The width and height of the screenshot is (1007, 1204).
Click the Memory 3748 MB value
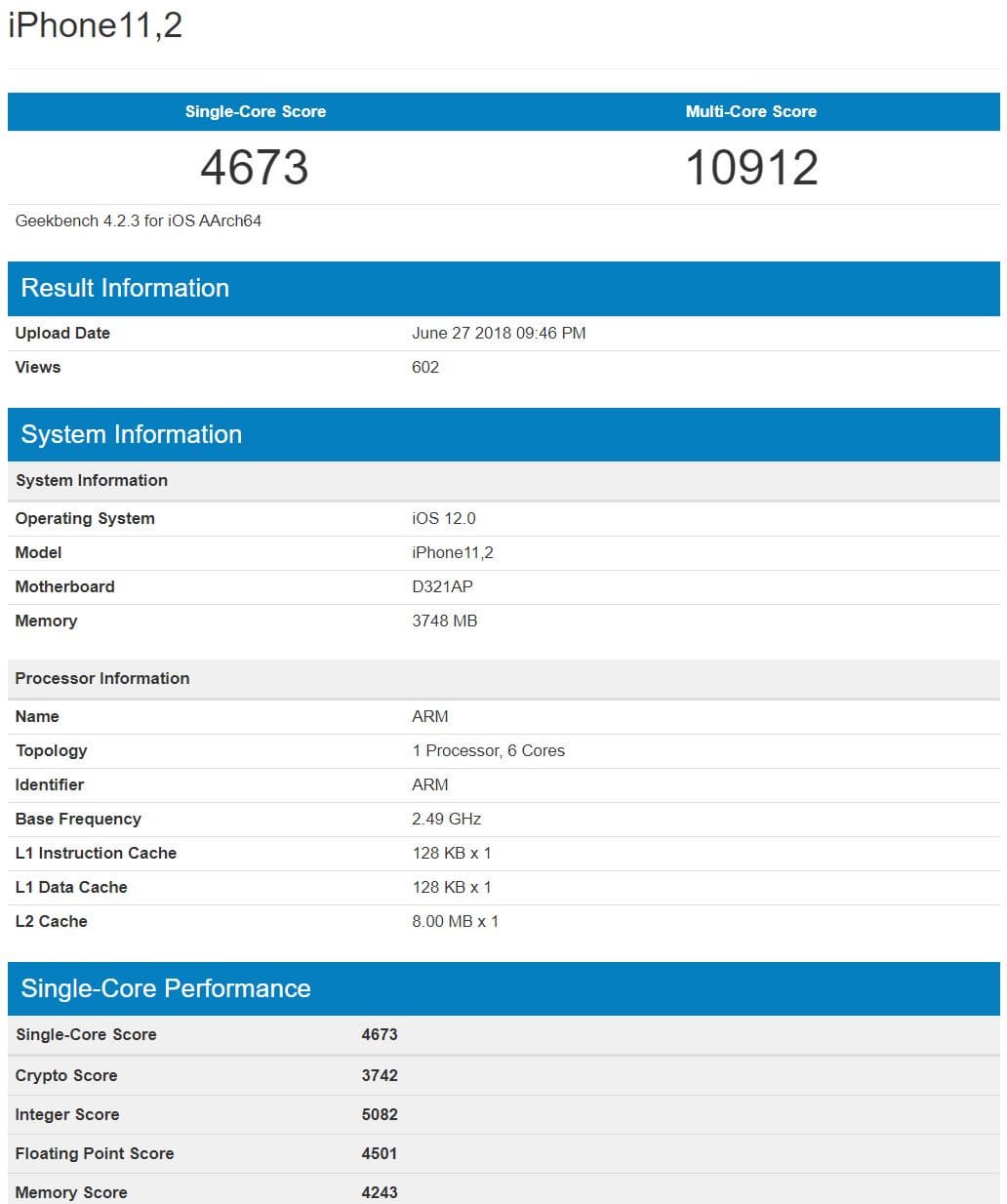(x=445, y=621)
